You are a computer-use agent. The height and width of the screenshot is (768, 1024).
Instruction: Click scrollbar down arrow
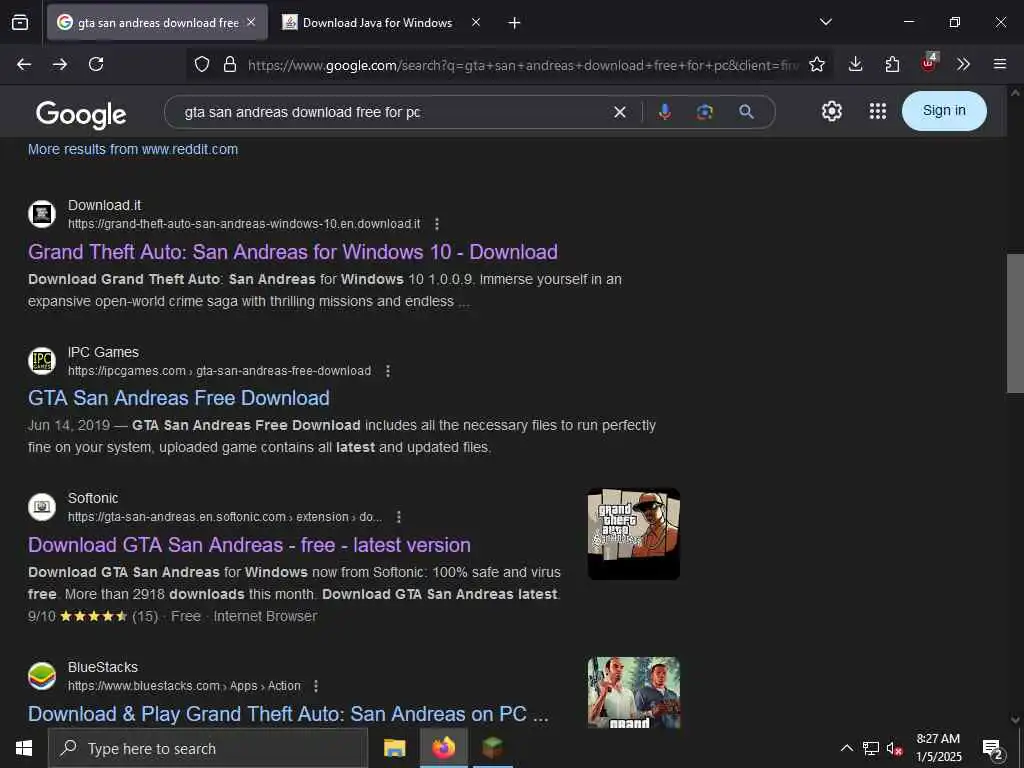(x=1015, y=720)
